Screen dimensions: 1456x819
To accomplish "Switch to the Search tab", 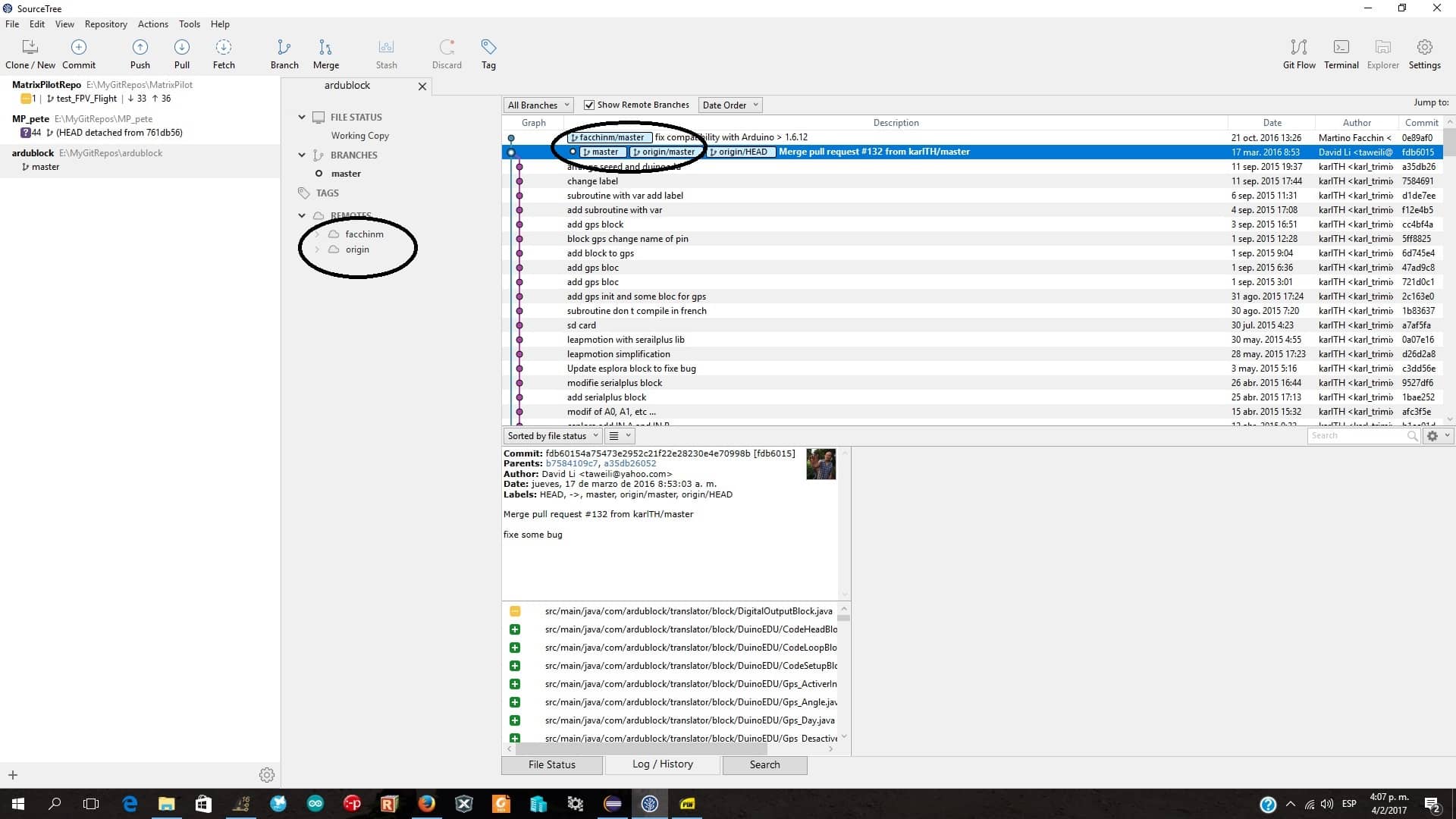I will click(x=764, y=764).
